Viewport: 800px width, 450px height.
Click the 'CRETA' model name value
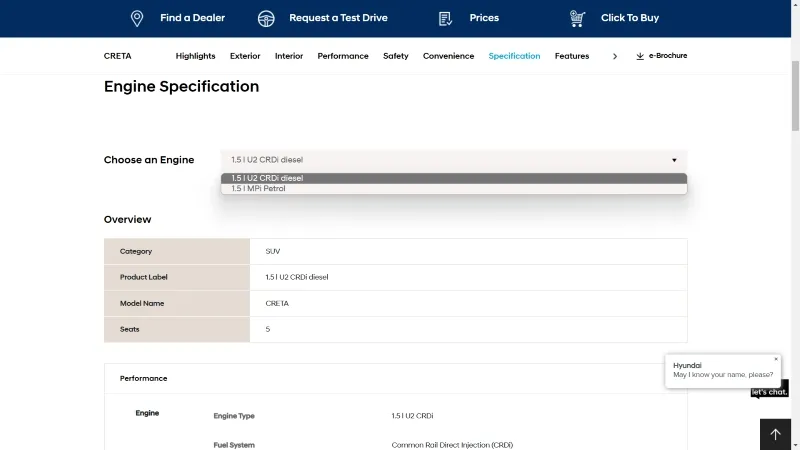coord(277,303)
